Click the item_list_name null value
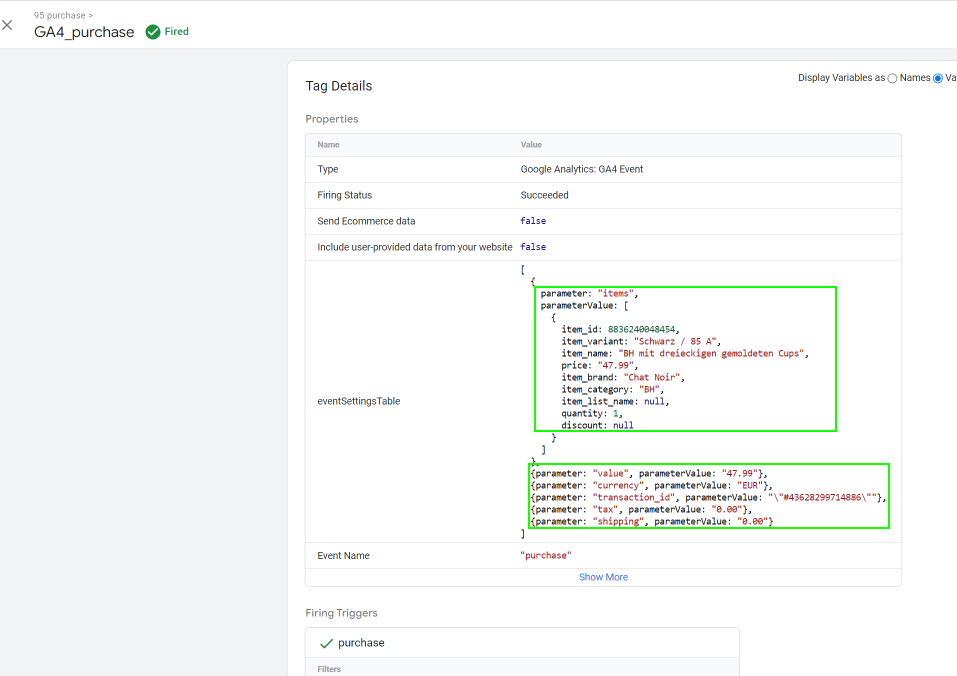The width and height of the screenshot is (957, 676). pyautogui.click(x=654, y=401)
